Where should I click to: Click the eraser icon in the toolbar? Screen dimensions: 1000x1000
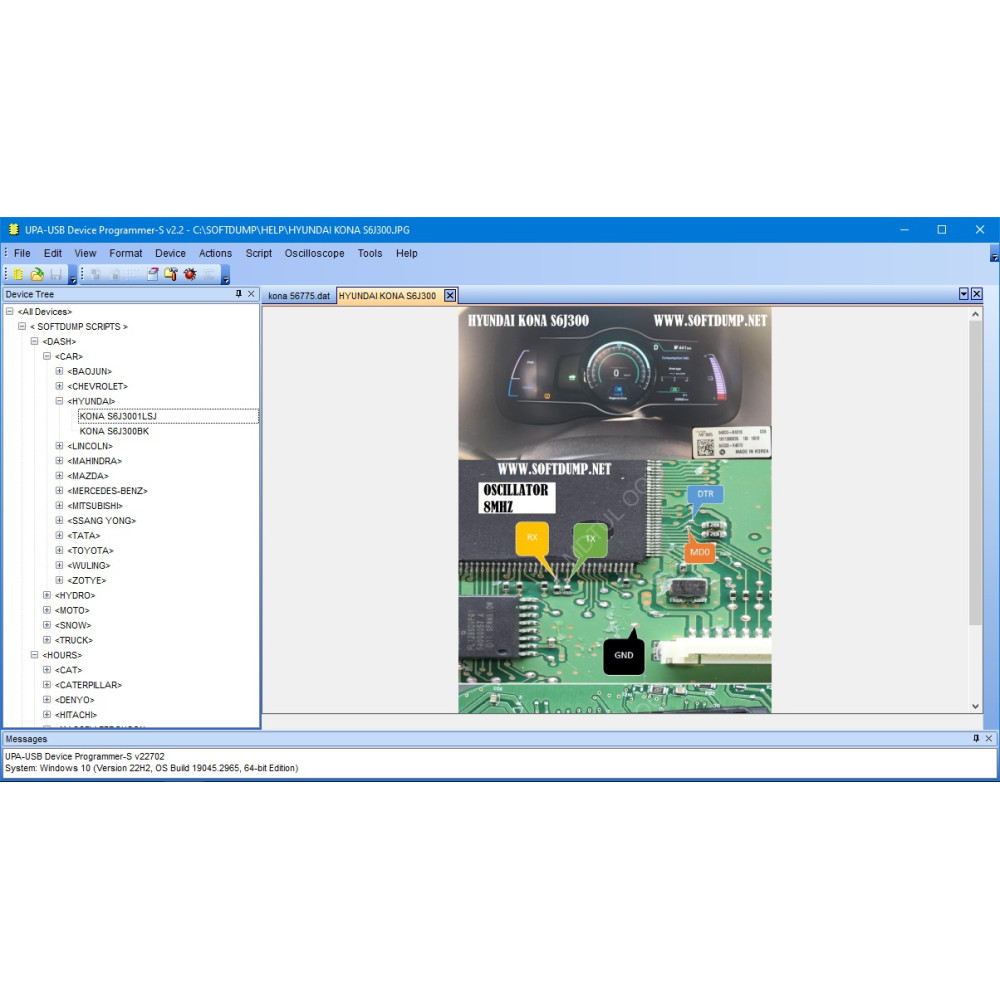pos(153,274)
